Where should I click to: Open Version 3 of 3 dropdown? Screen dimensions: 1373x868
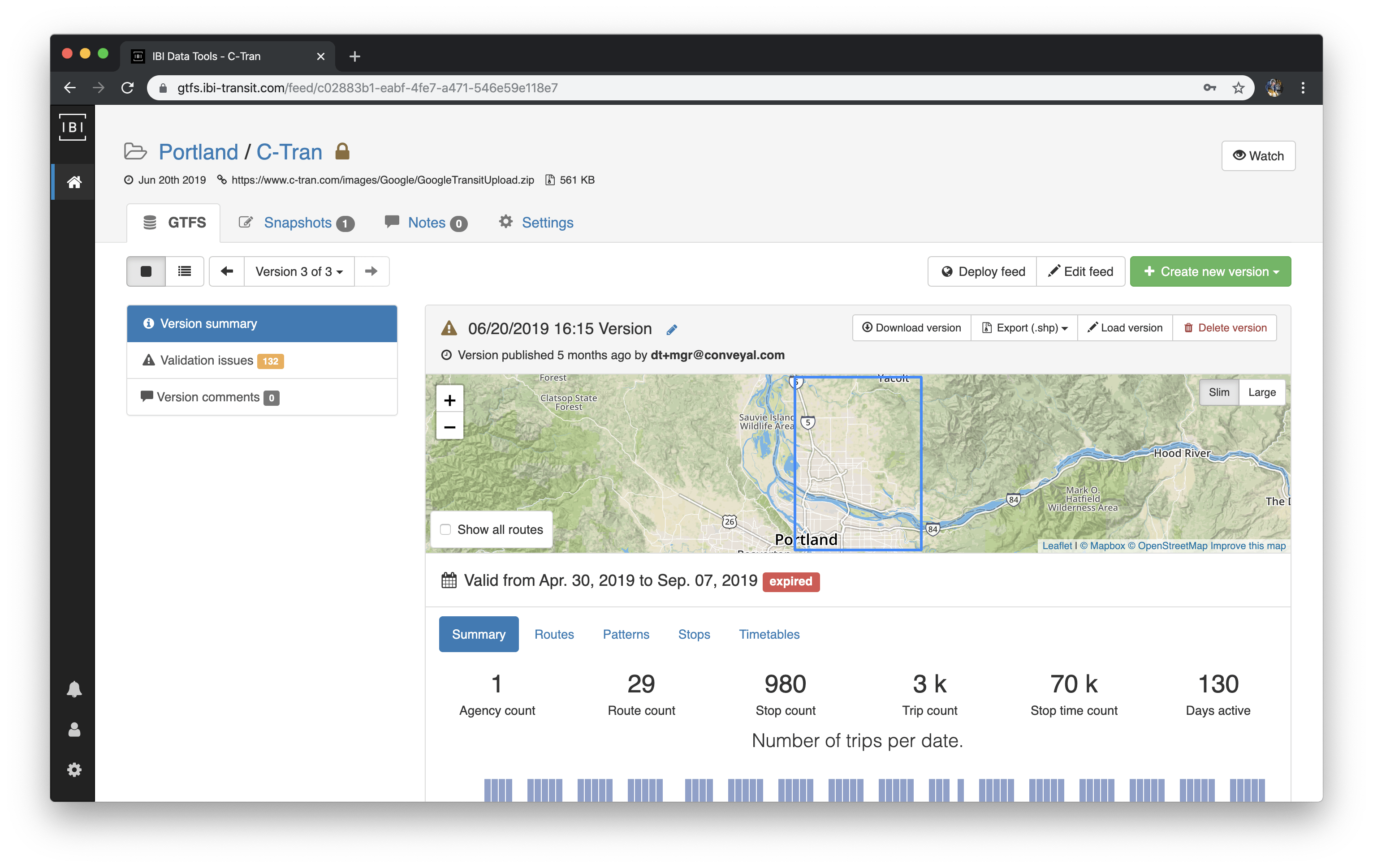coord(299,271)
